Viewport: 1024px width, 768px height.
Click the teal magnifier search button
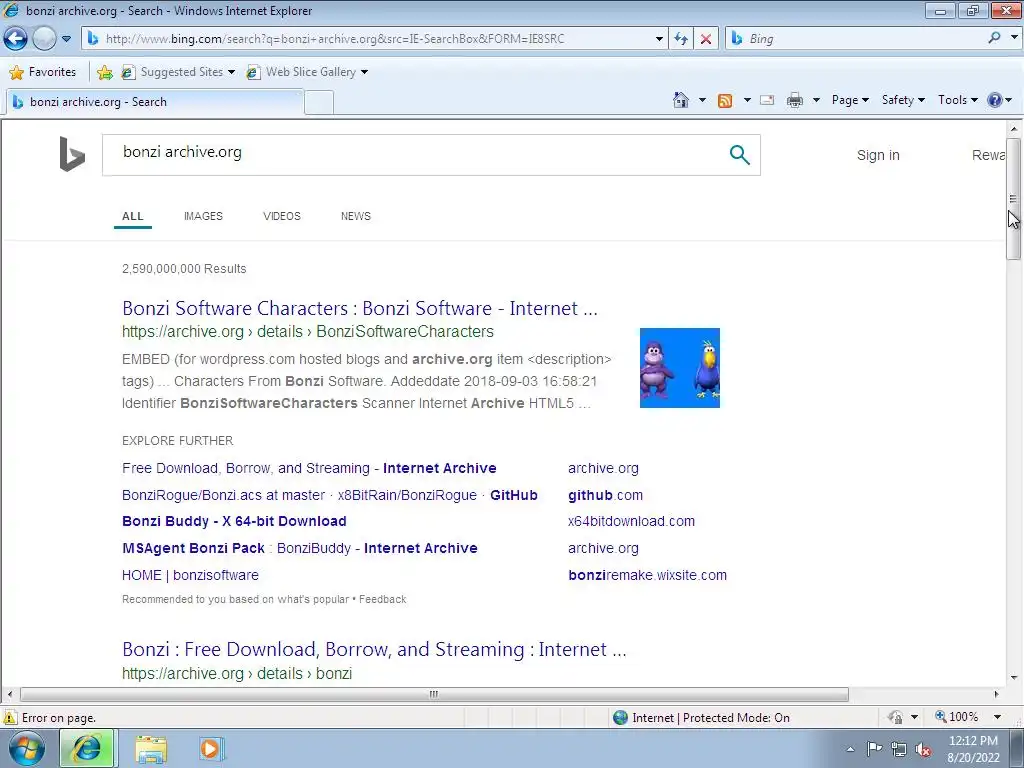click(x=739, y=155)
